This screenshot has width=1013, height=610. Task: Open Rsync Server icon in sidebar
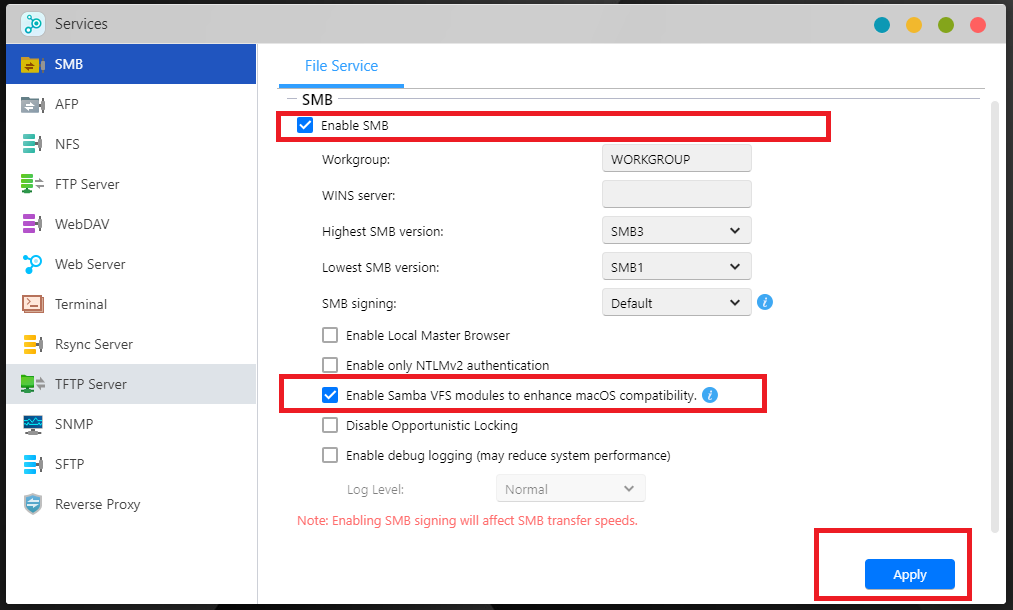point(33,344)
